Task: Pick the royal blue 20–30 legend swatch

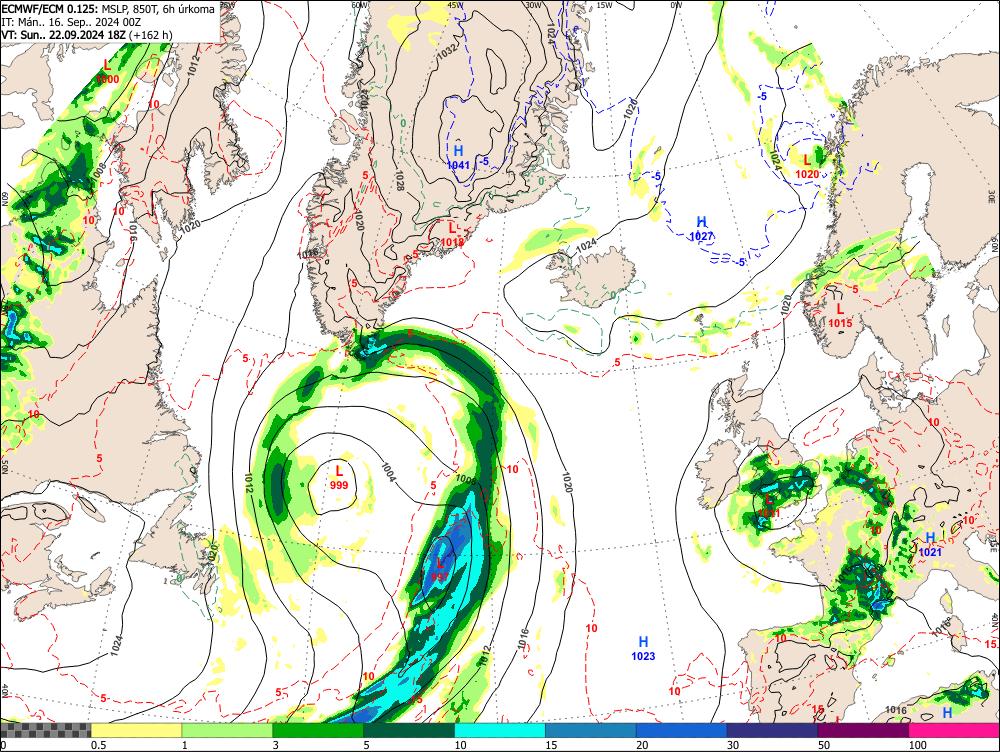Action: [681, 730]
